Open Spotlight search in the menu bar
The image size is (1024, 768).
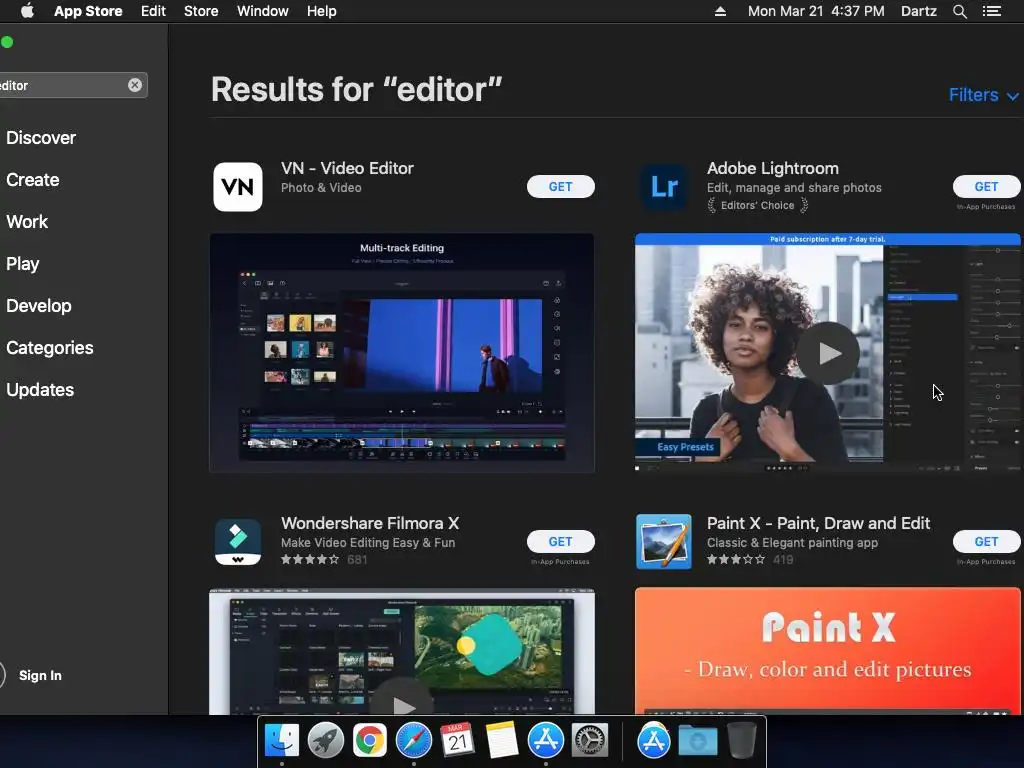click(959, 11)
